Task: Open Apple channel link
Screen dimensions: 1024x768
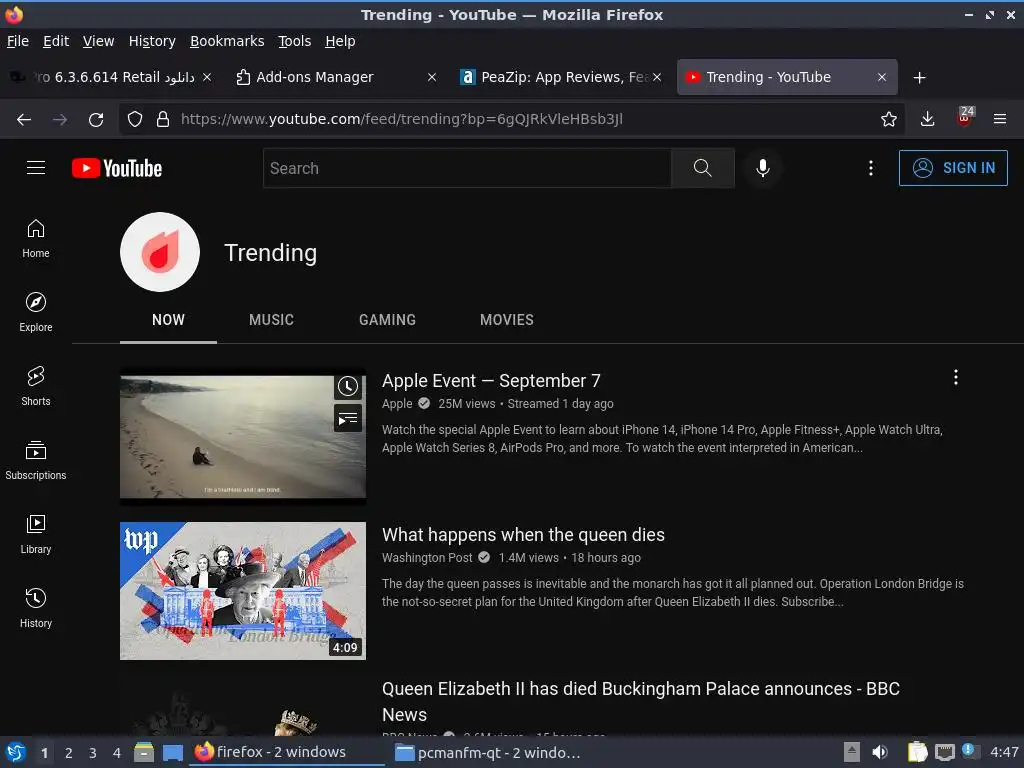Action: [x=397, y=404]
